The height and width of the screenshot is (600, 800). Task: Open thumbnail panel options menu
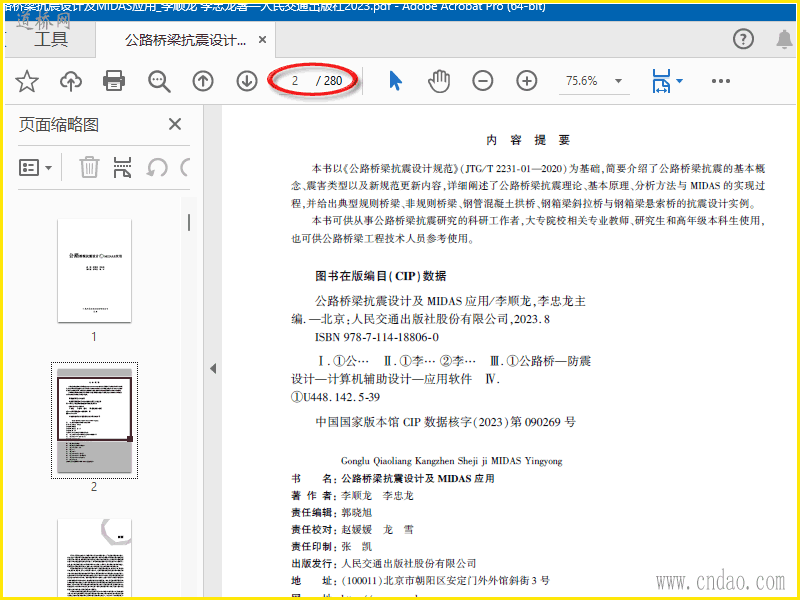(x=36, y=167)
